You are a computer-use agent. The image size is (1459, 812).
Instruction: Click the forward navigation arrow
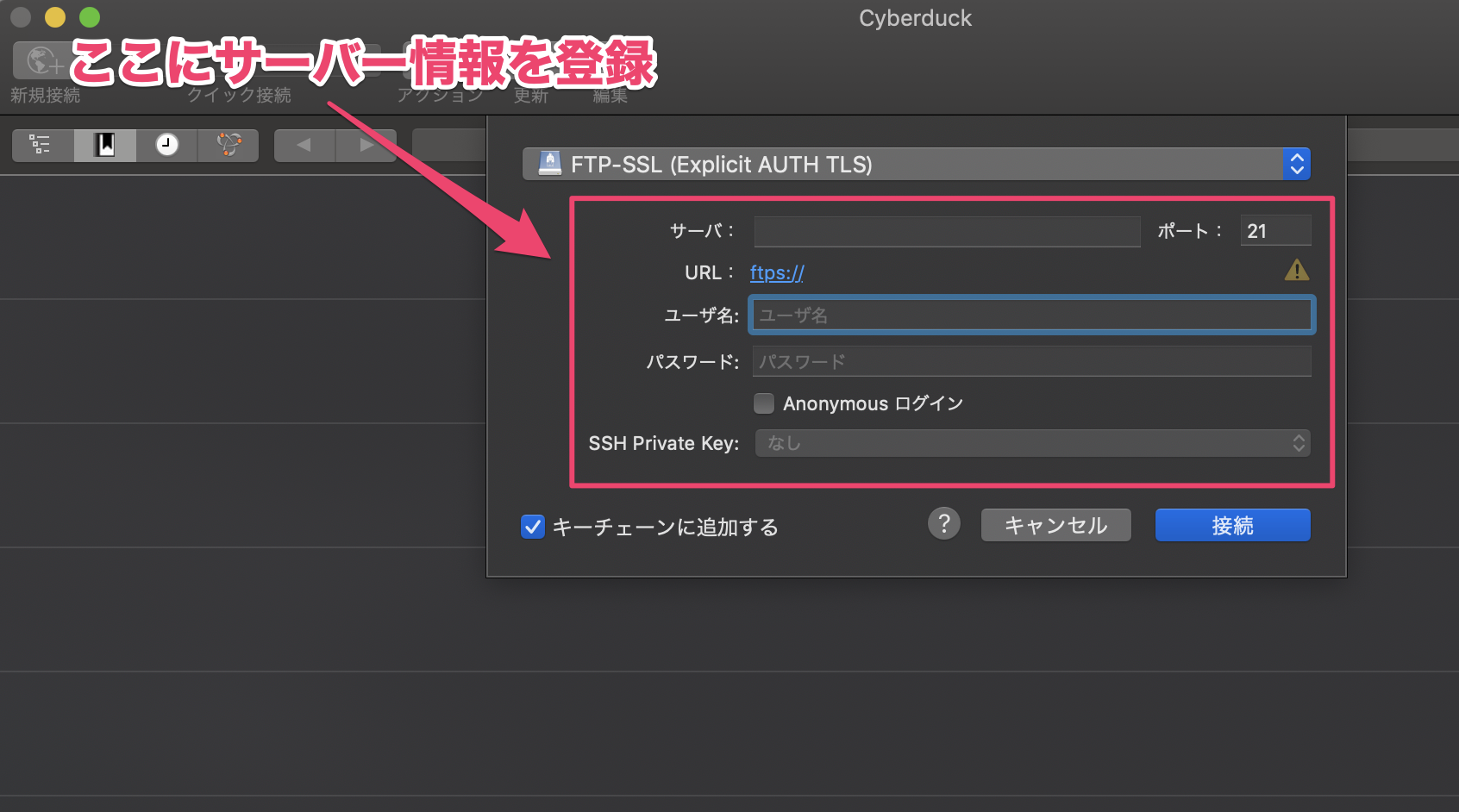[366, 144]
